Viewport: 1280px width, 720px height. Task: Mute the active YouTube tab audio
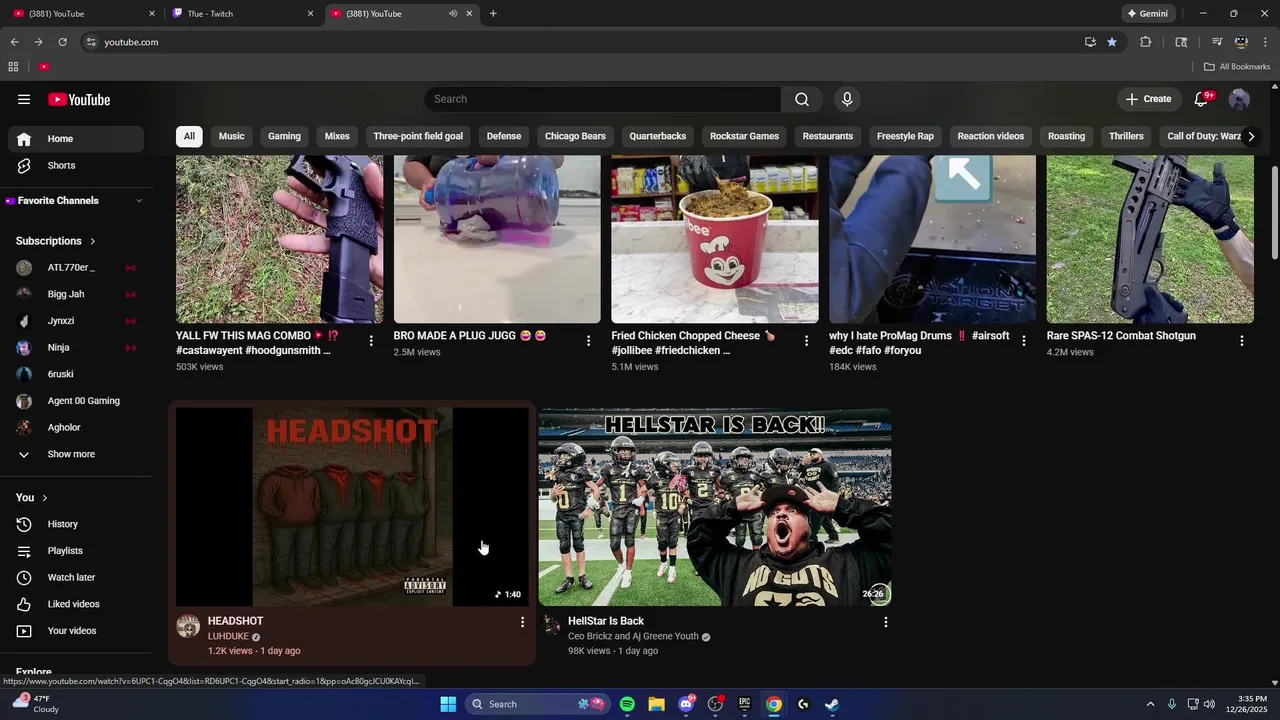click(x=453, y=14)
